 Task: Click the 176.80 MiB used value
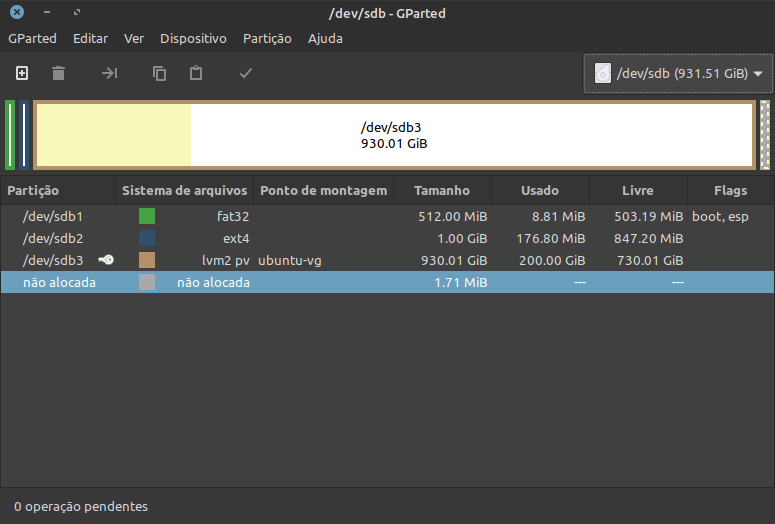[551, 238]
